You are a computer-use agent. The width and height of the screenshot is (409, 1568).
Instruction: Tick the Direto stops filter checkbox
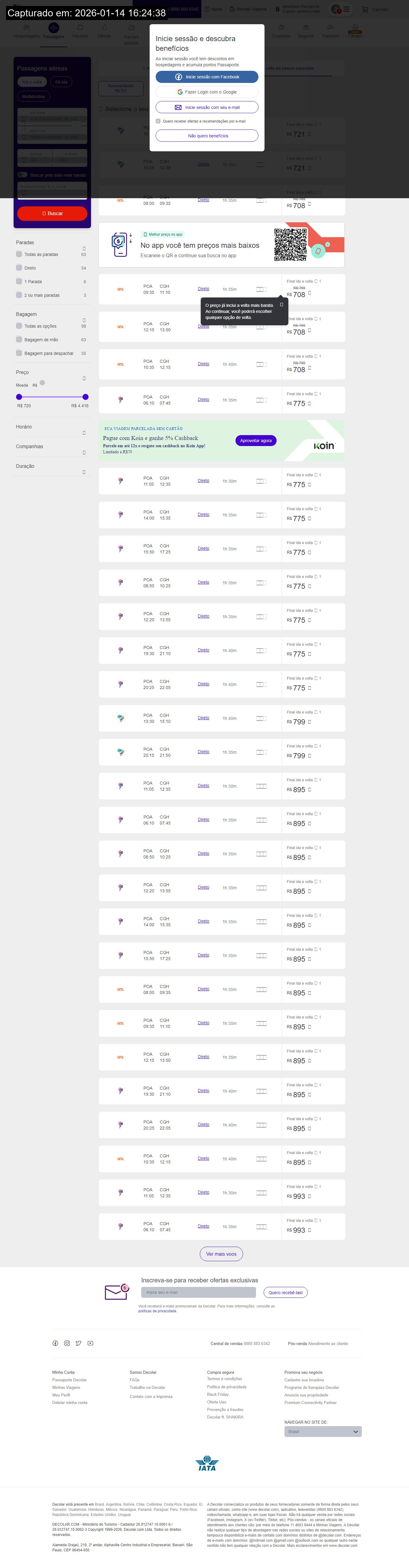click(x=19, y=268)
